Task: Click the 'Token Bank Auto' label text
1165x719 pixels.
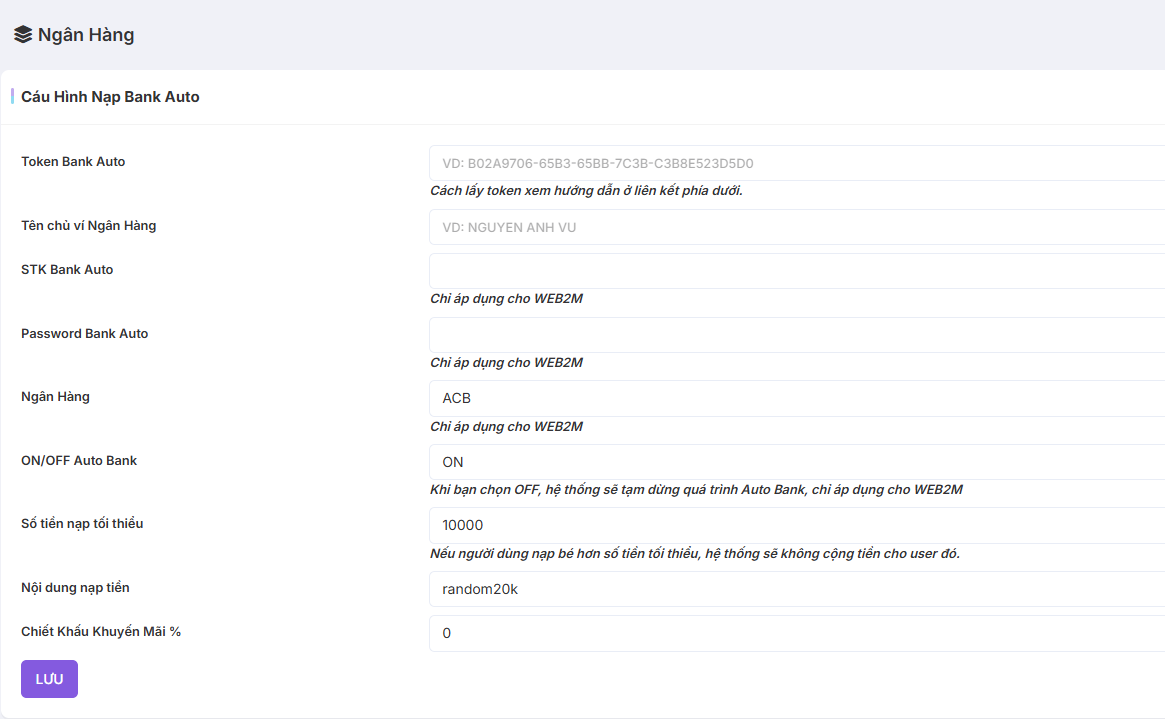Action: (73, 162)
